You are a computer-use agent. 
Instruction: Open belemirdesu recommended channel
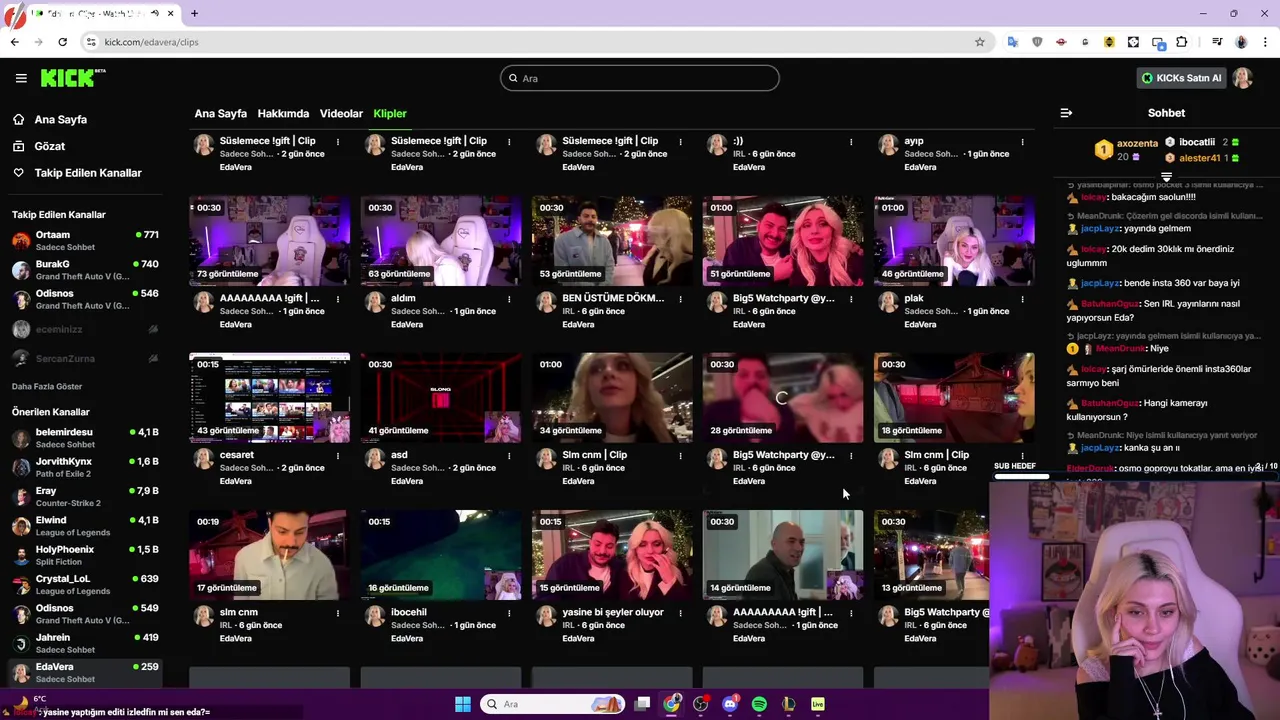[x=84, y=438]
